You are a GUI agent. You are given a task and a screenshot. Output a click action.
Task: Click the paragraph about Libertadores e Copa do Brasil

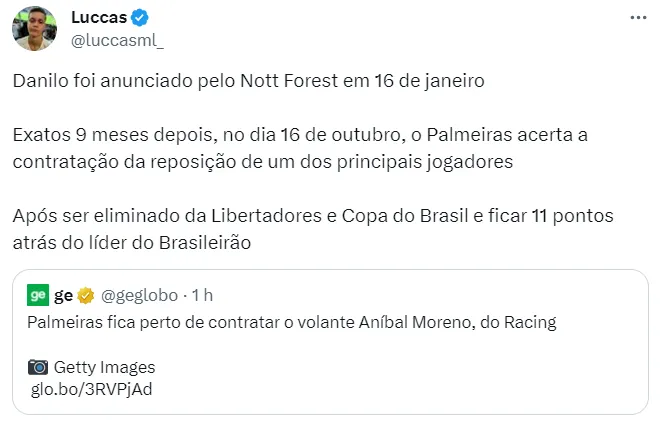click(313, 229)
